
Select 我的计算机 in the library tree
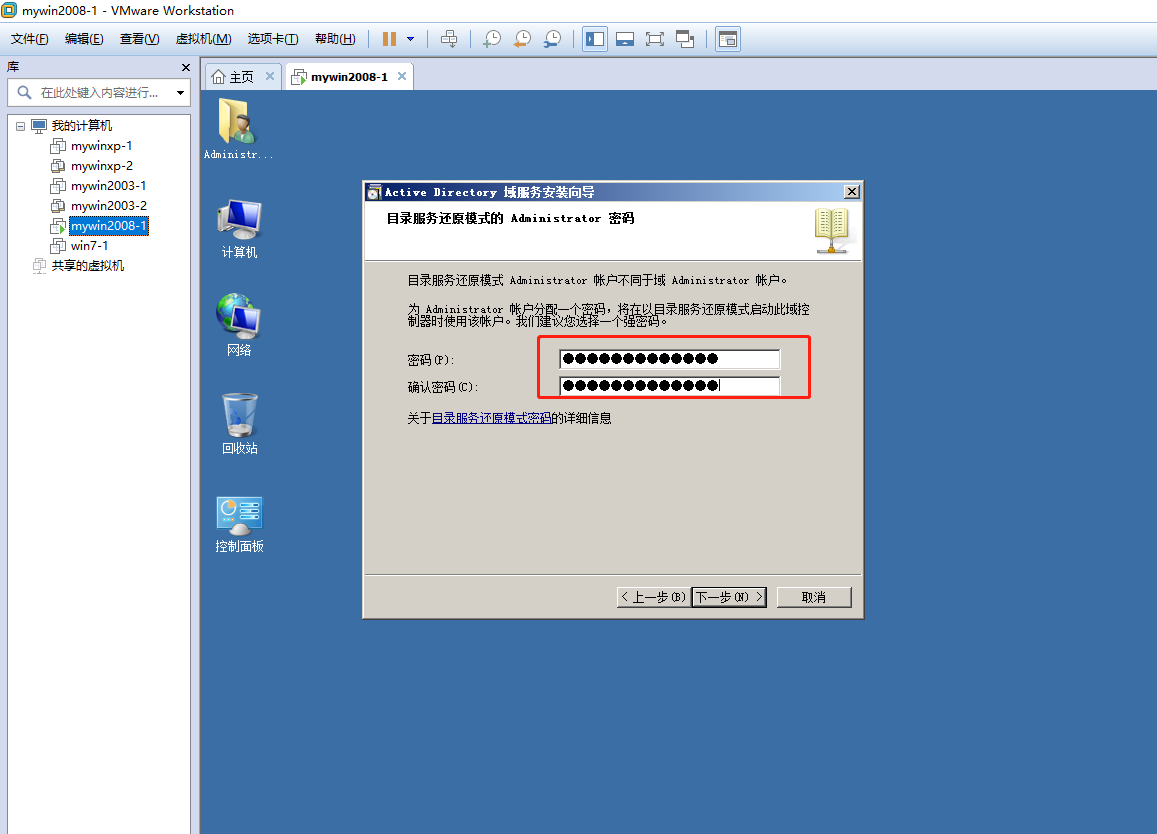82,125
